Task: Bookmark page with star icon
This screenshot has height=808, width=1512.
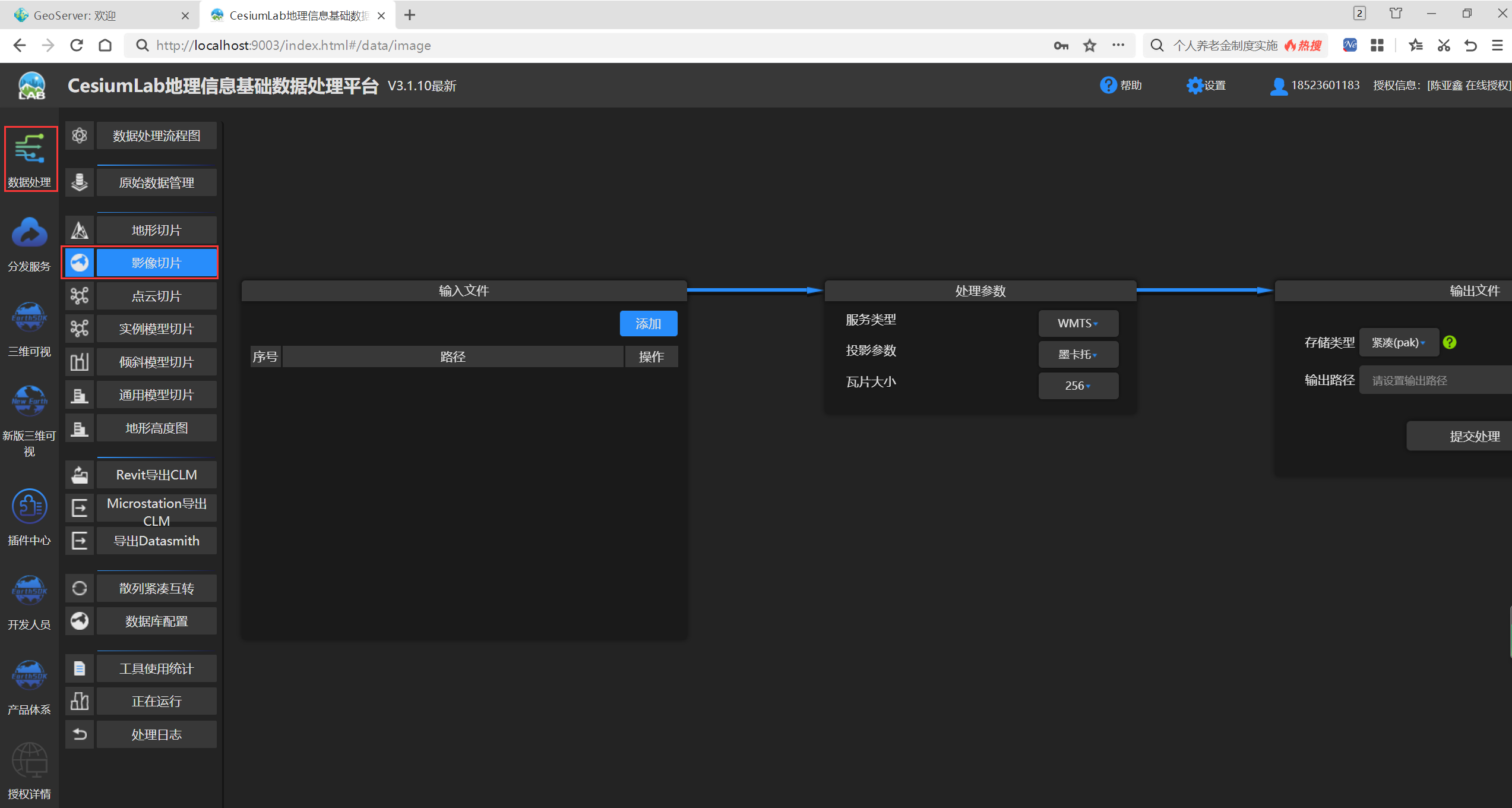Action: (x=1090, y=46)
